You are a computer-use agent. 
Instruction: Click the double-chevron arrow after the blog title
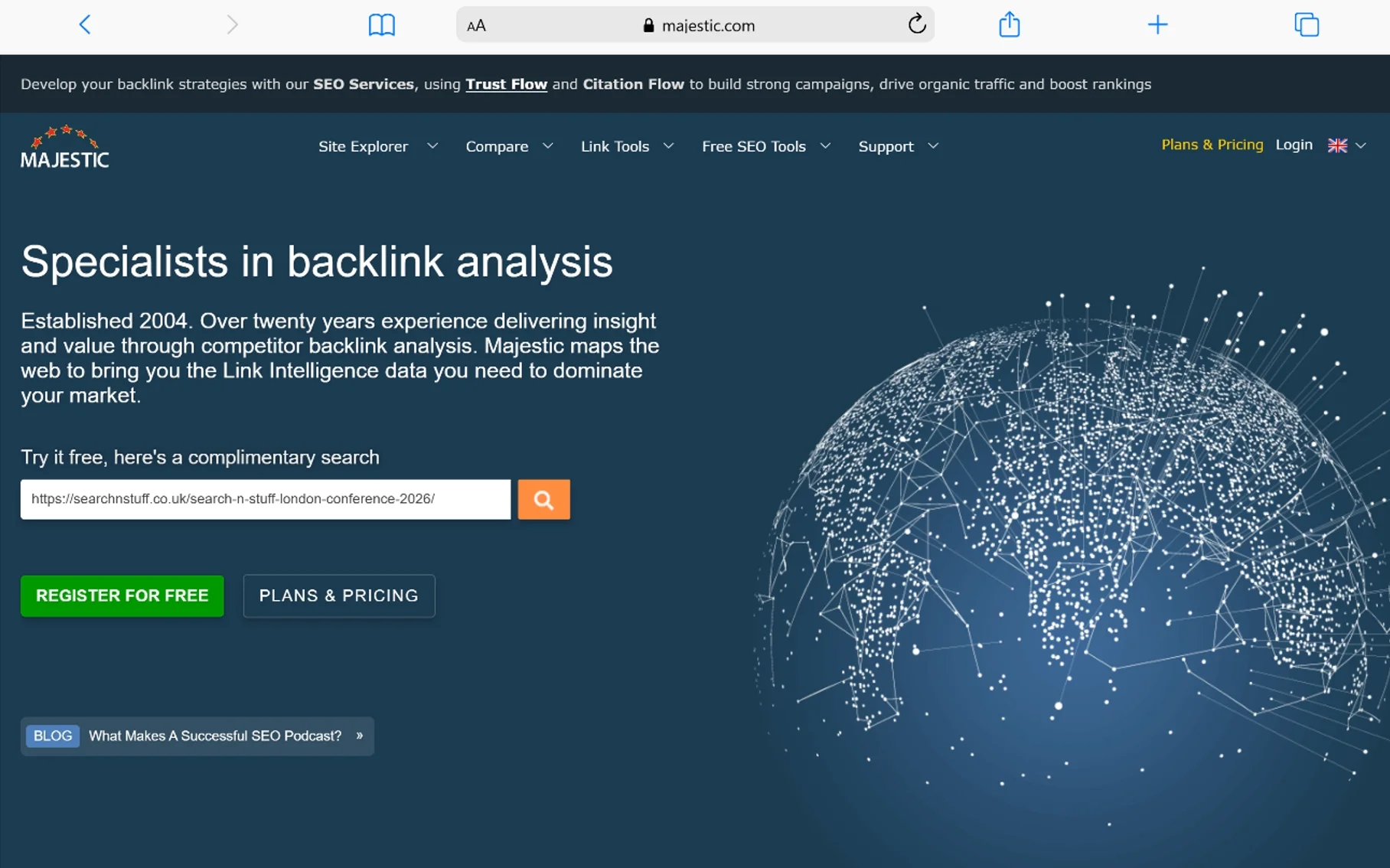[359, 736]
